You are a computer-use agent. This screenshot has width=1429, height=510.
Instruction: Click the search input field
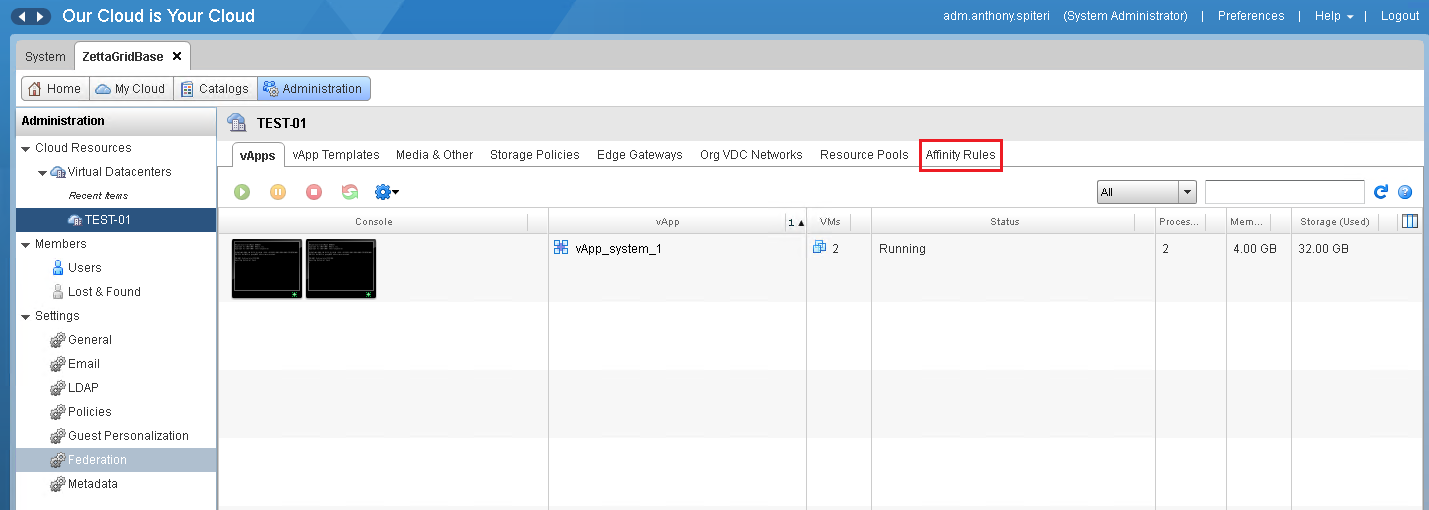pos(1284,192)
